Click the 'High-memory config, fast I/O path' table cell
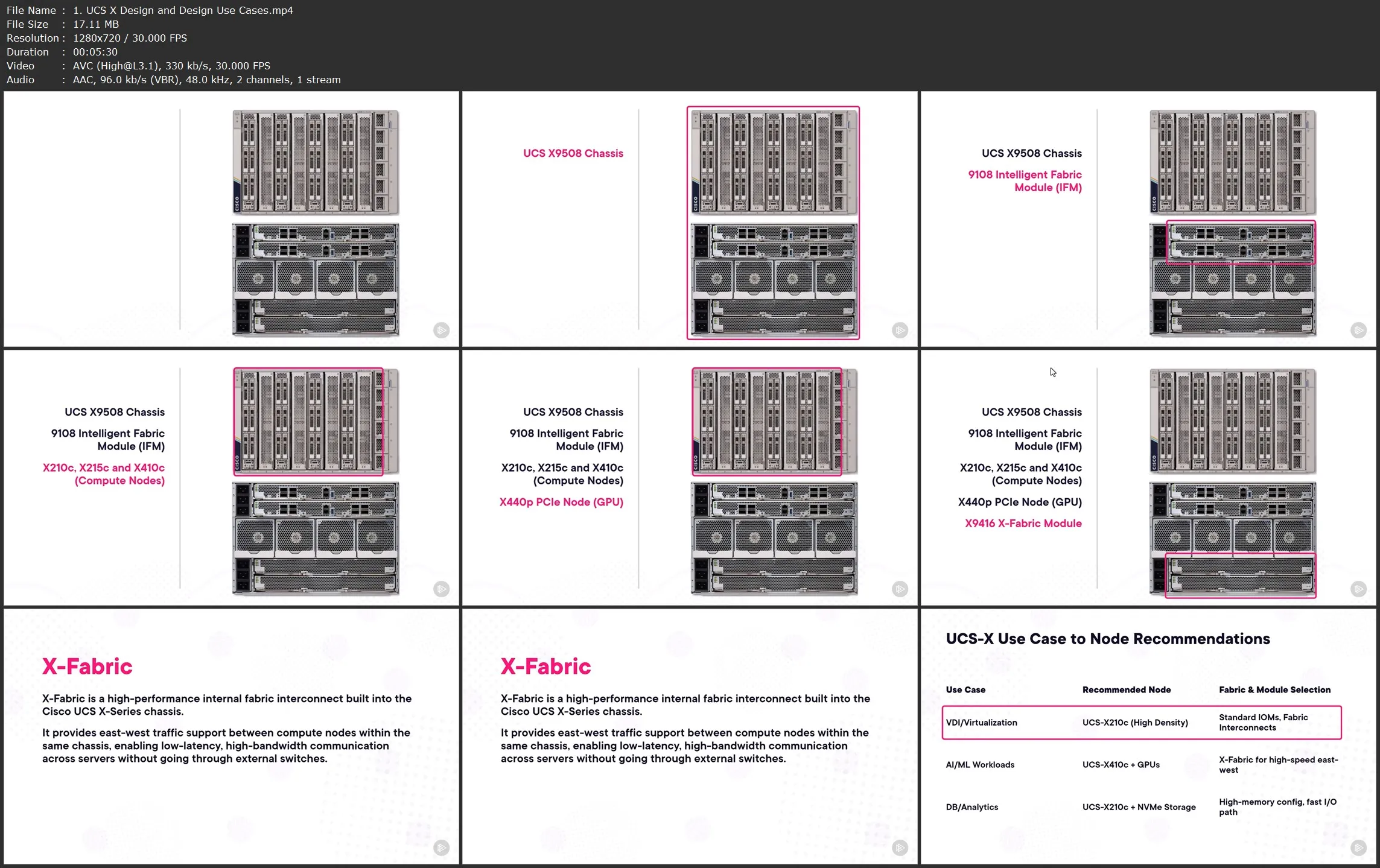The height and width of the screenshot is (868, 1380). coord(1277,807)
